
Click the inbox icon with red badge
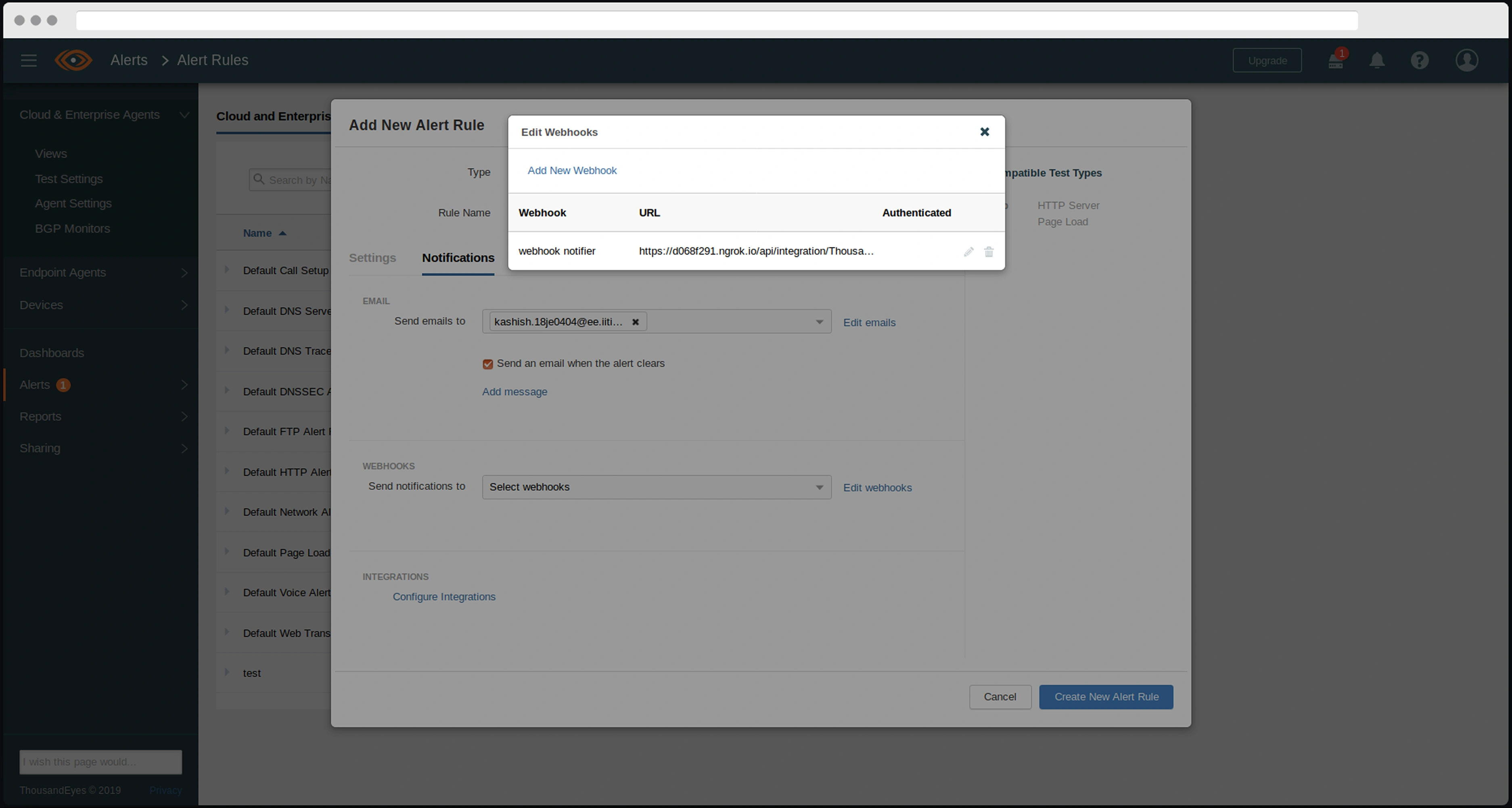[1335, 61]
